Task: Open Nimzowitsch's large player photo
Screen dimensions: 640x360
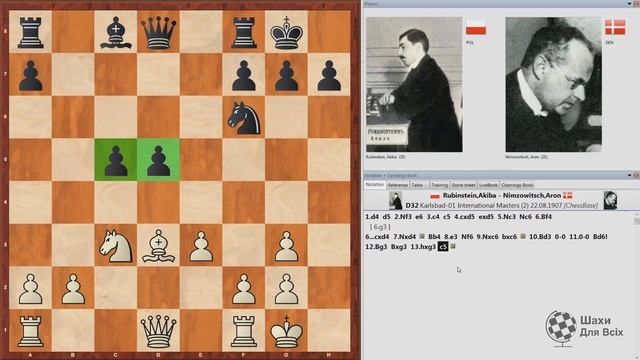Action: point(553,84)
